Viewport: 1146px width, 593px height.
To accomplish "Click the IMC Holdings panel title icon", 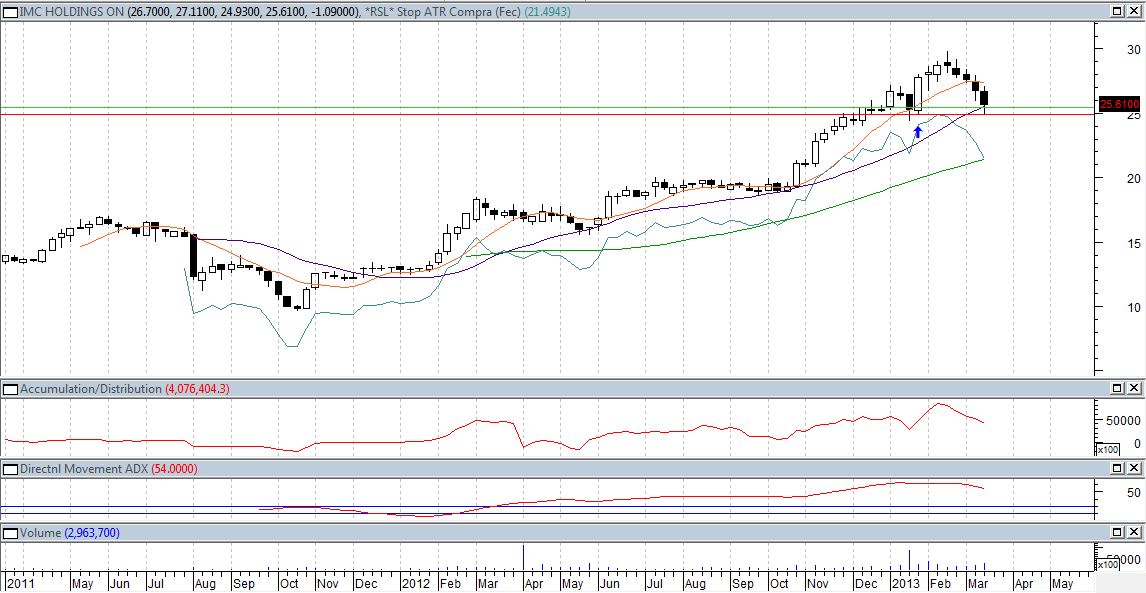I will coord(9,10).
